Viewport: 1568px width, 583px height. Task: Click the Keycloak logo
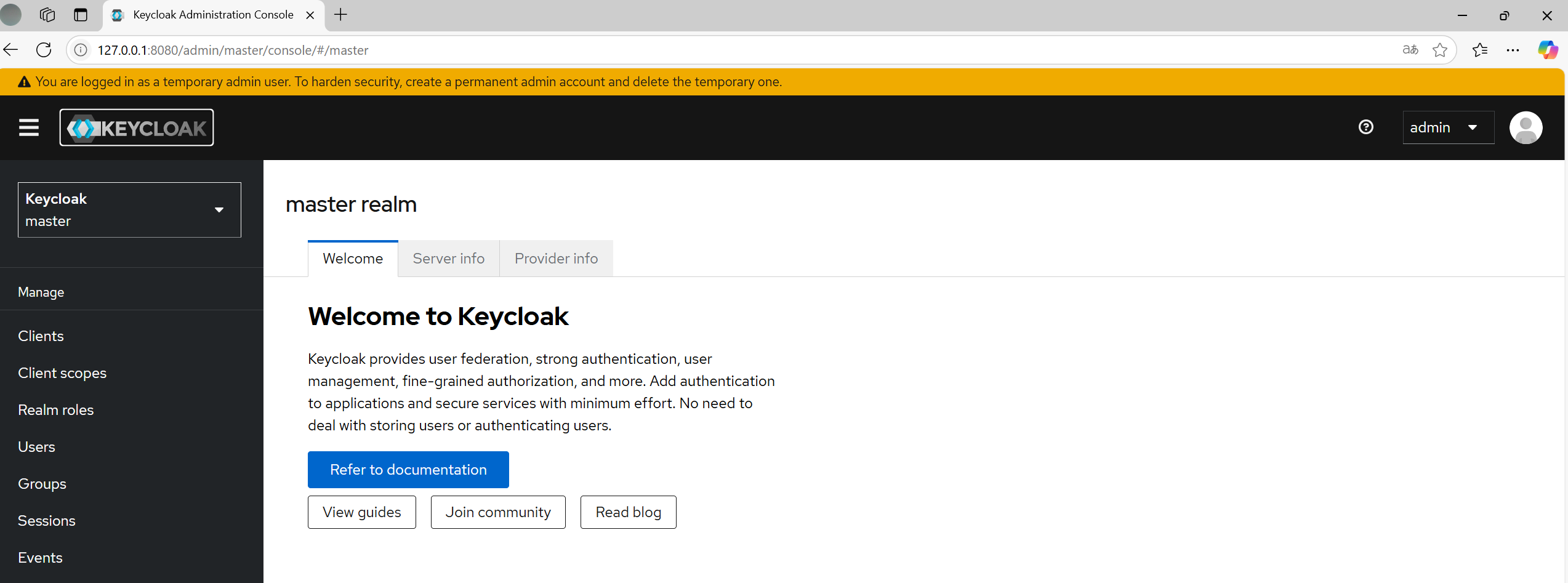[x=137, y=127]
